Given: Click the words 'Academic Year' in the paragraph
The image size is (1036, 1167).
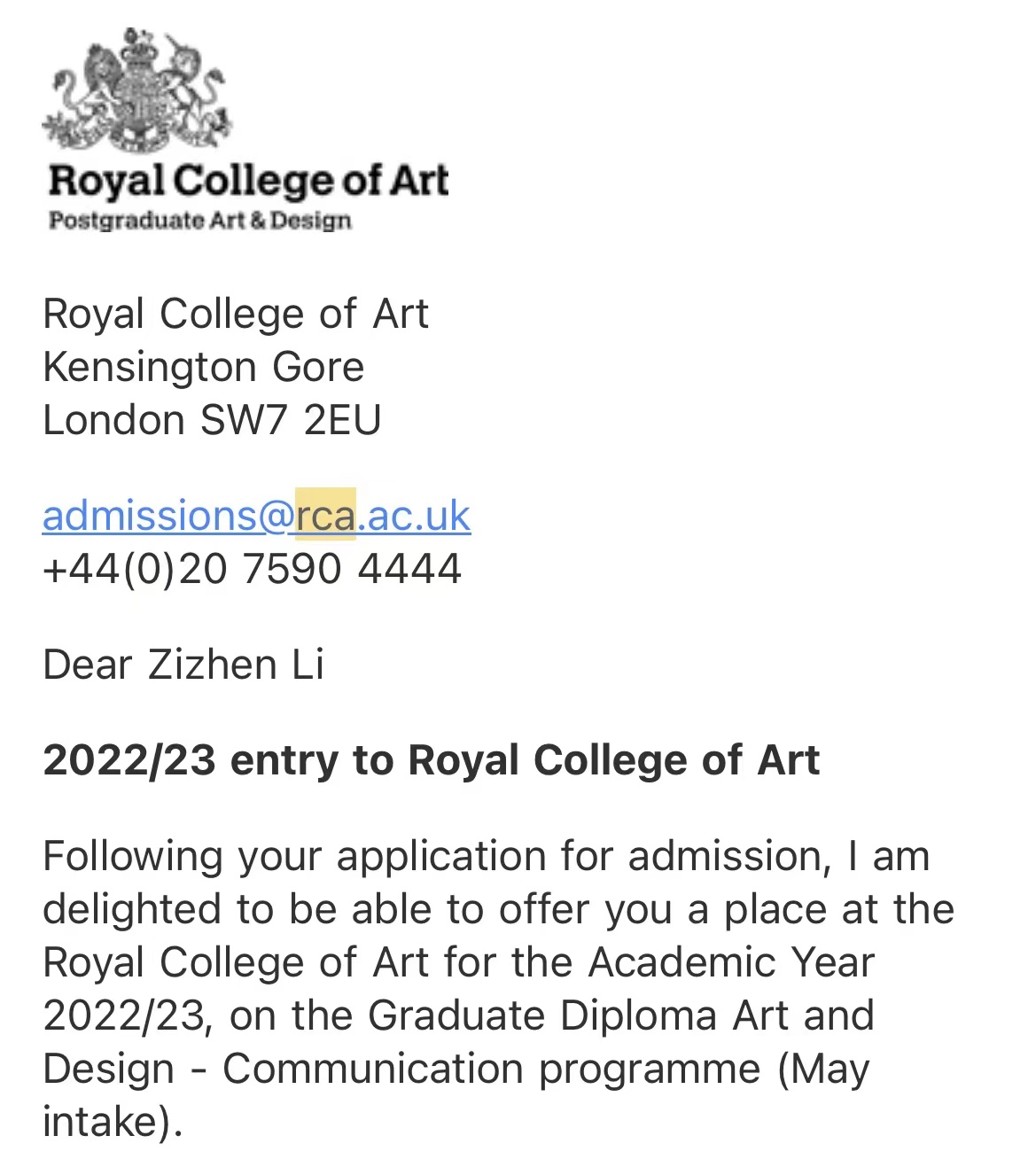Looking at the screenshot, I should tap(731, 962).
